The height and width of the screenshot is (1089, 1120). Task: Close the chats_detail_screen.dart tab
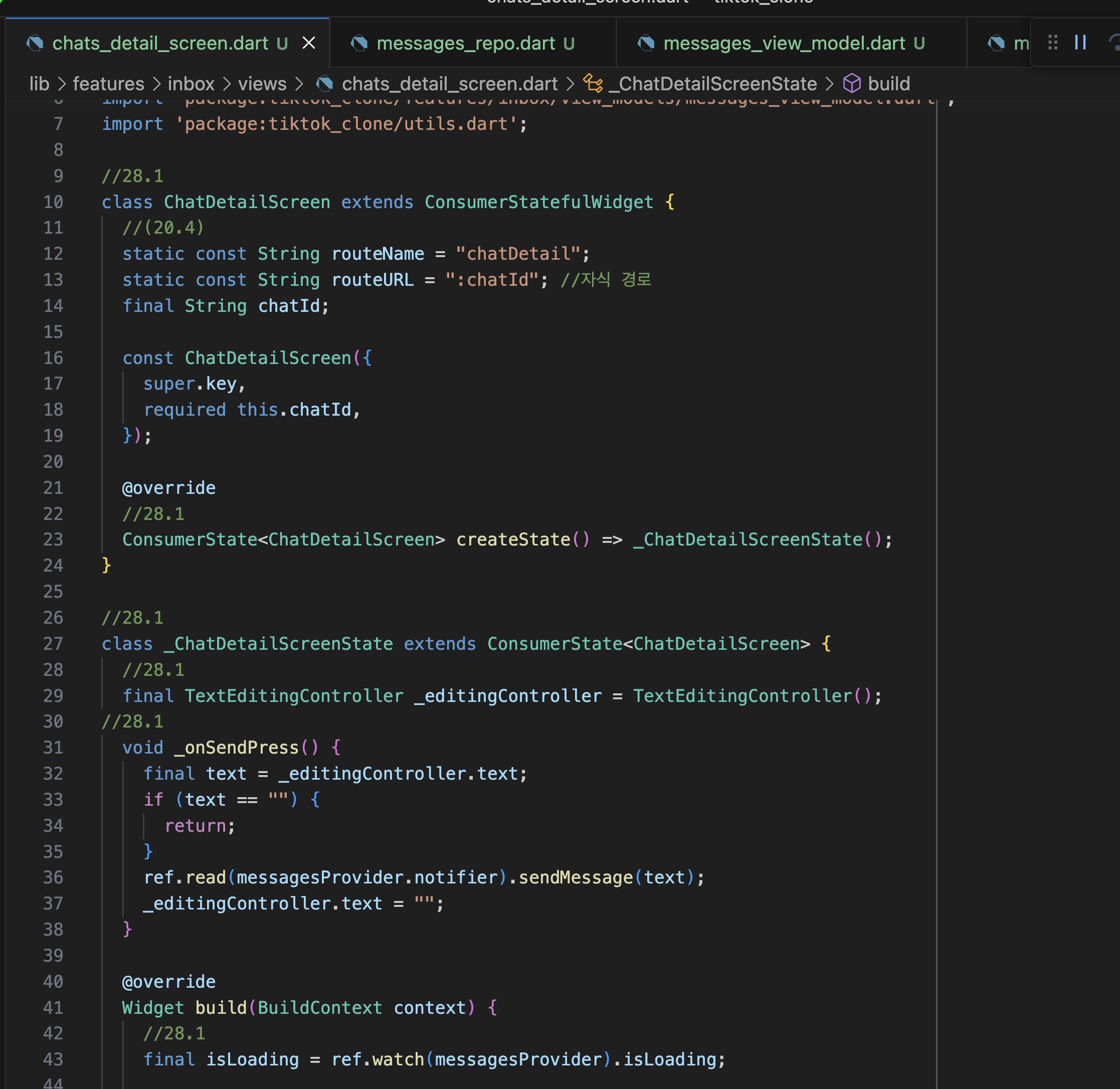pos(309,43)
